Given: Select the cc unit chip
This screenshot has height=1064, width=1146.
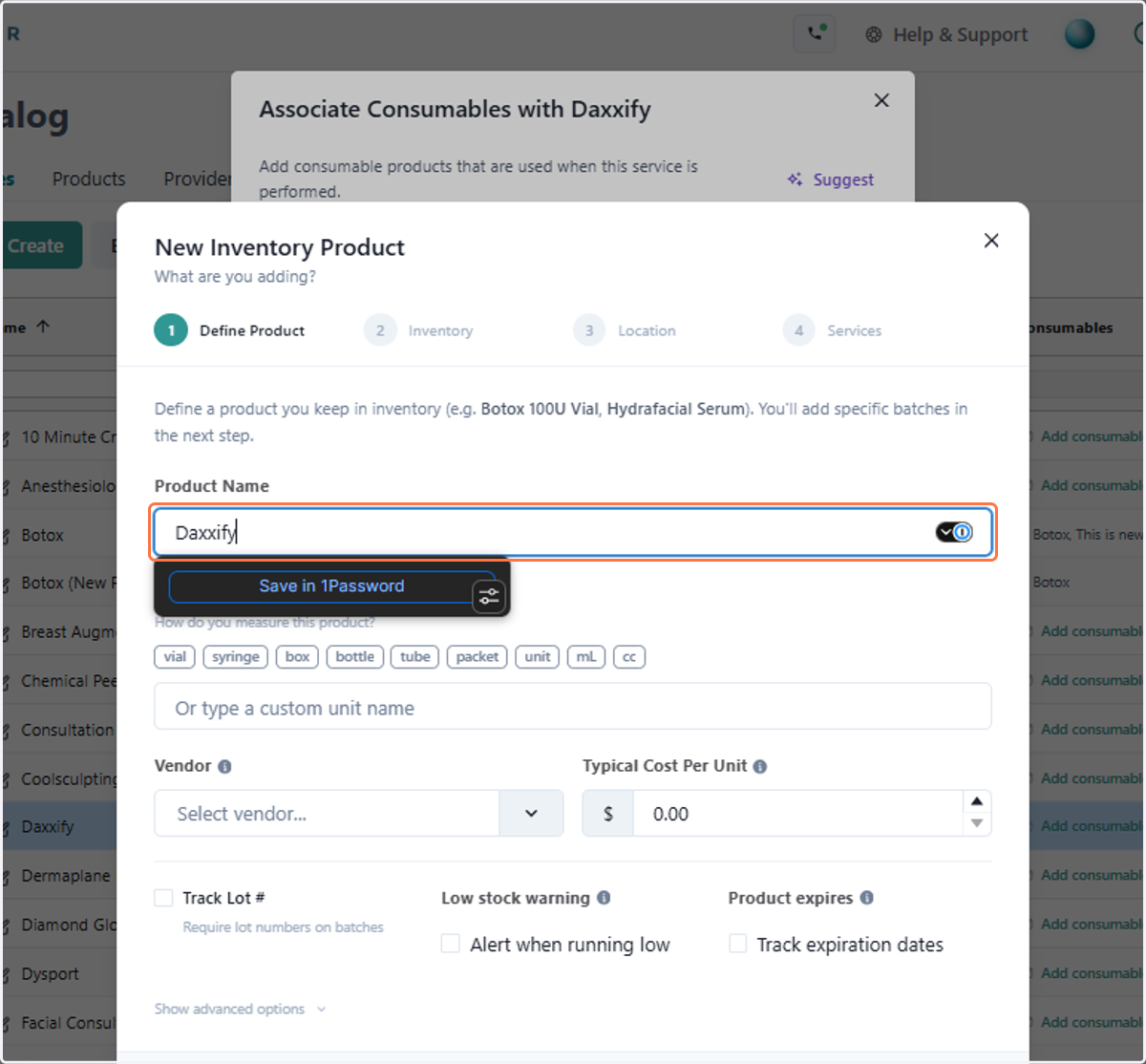Looking at the screenshot, I should (629, 657).
